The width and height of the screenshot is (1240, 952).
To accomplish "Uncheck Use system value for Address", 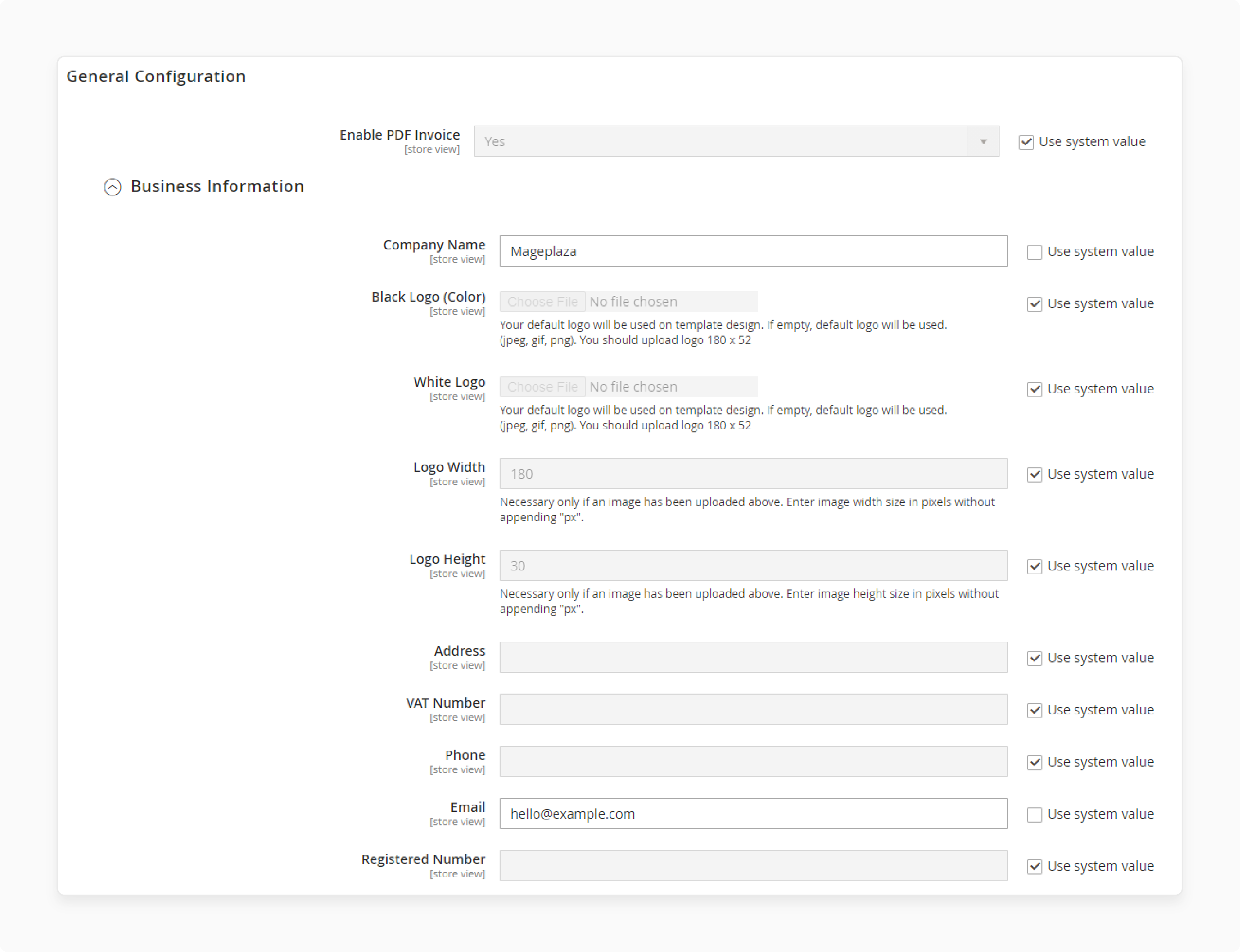I will [x=1034, y=658].
